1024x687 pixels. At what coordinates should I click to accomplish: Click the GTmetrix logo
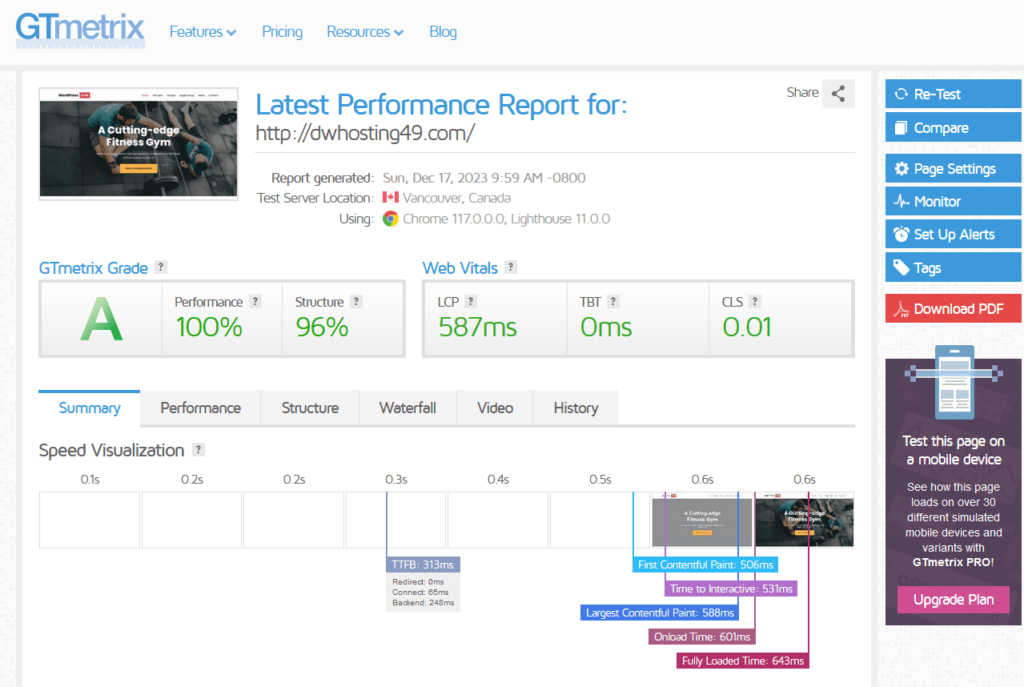pyautogui.click(x=80, y=30)
